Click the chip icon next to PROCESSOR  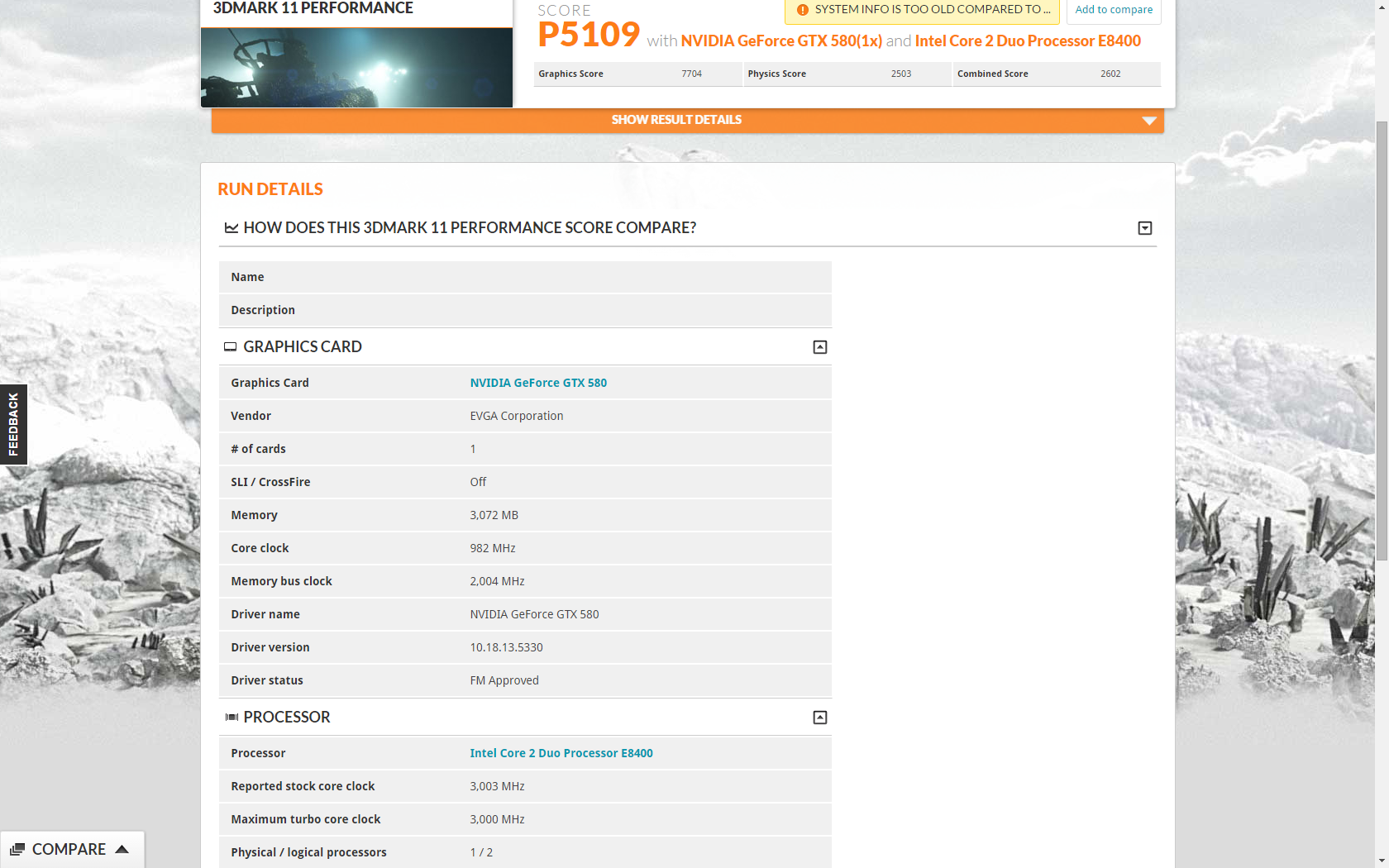click(x=231, y=718)
